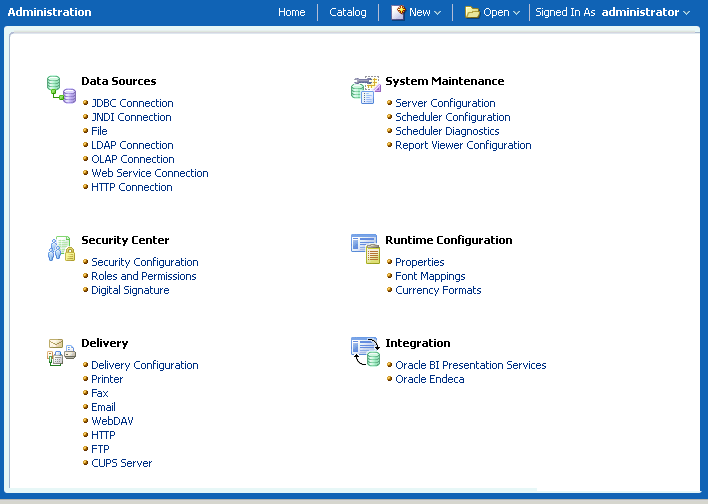
Task: Open Security Configuration link
Action: [145, 262]
